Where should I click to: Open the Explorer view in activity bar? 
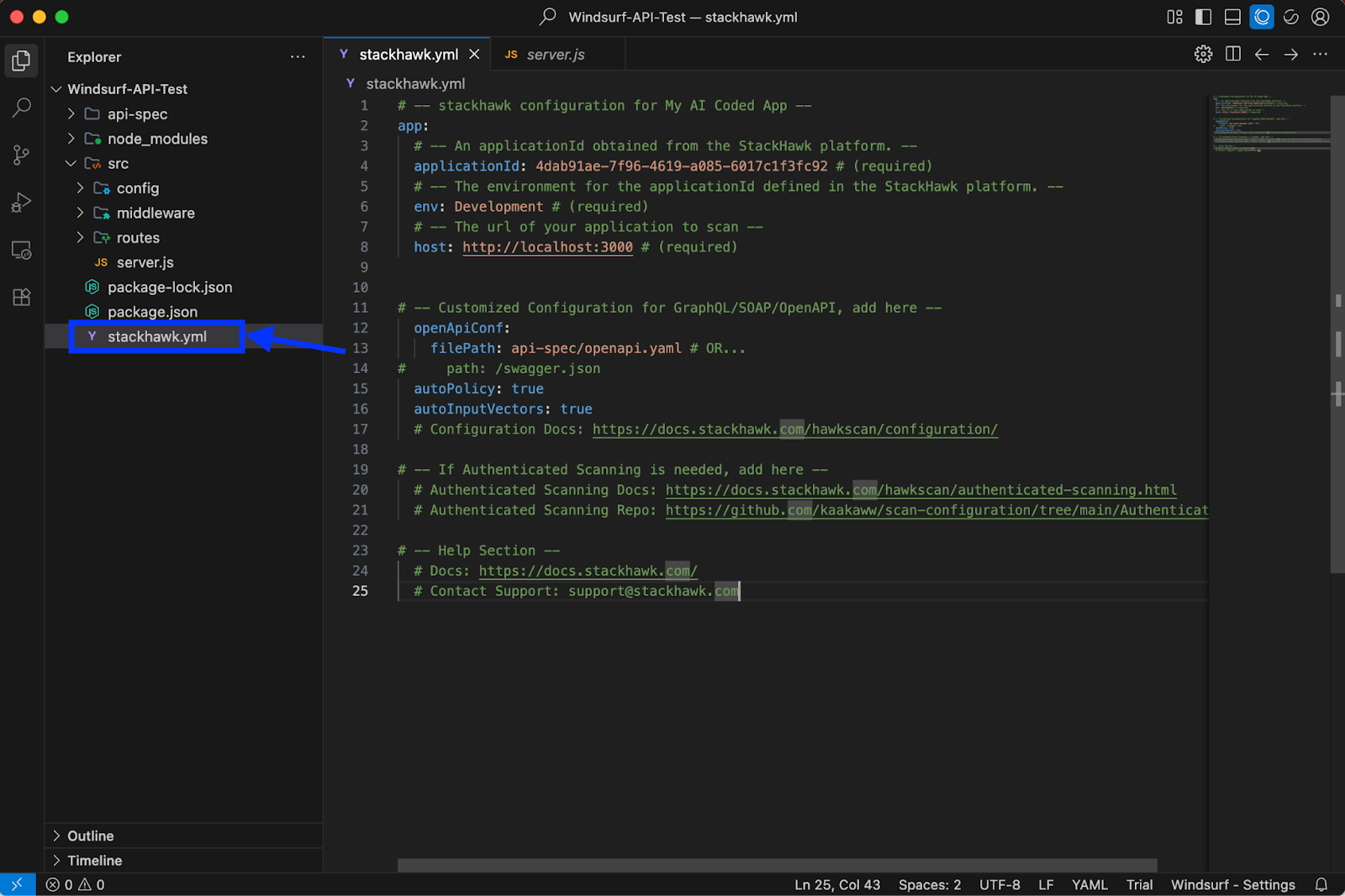21,61
